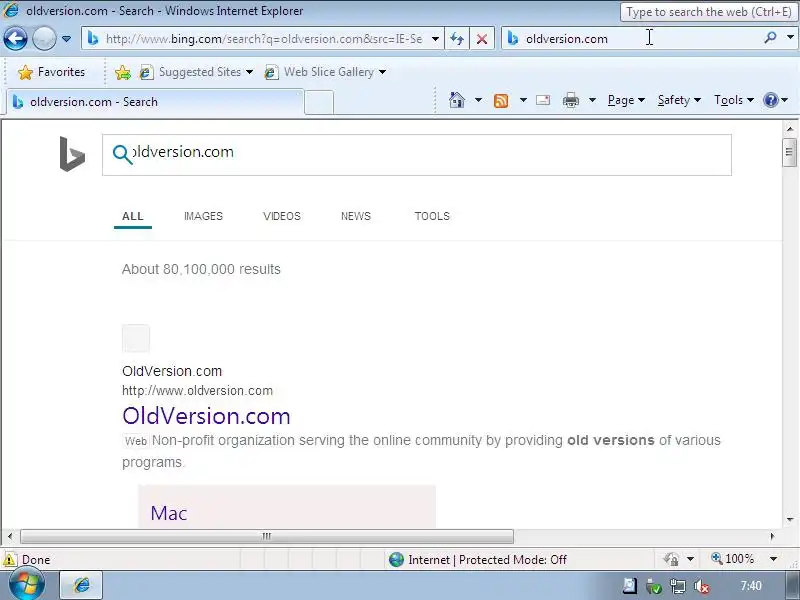800x600 pixels.
Task: Click About 80,100,000 results text
Action: [x=201, y=269]
